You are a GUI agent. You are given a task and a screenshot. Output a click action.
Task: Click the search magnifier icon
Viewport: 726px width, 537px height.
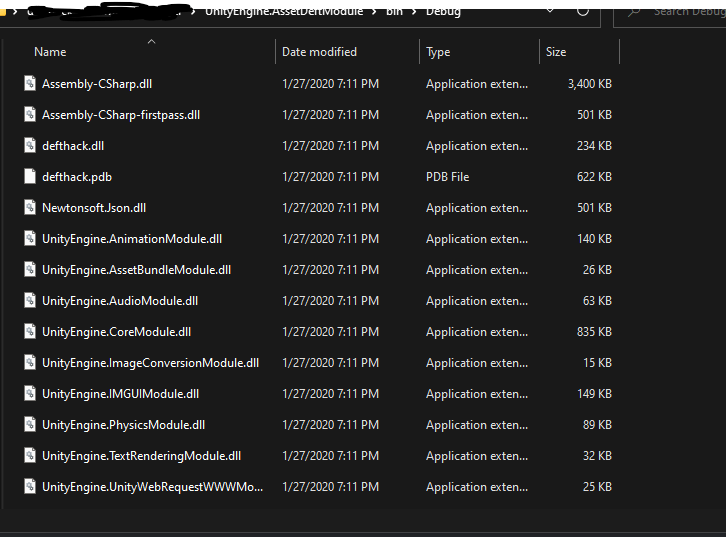(634, 11)
